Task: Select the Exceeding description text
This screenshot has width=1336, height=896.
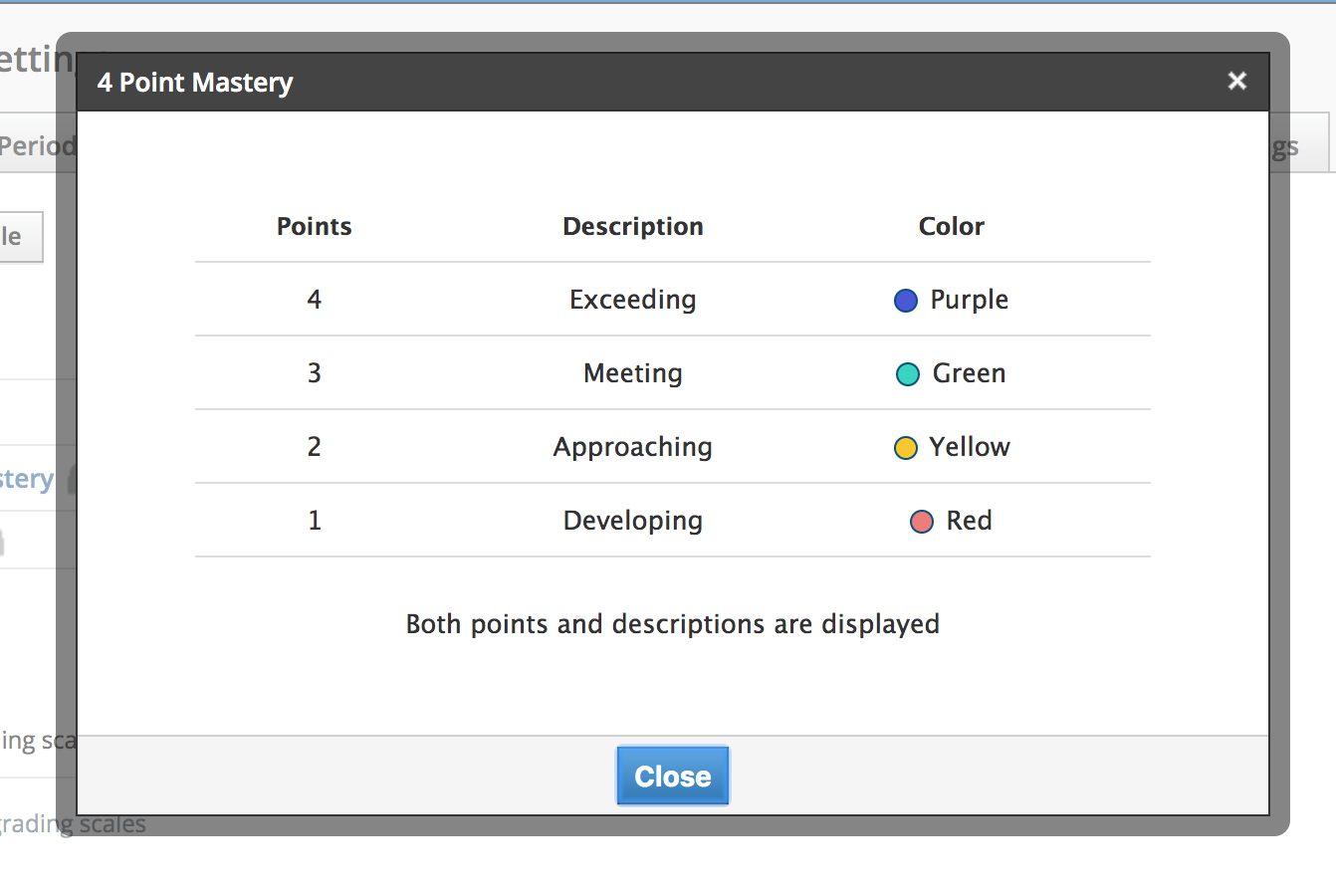Action: pos(632,299)
